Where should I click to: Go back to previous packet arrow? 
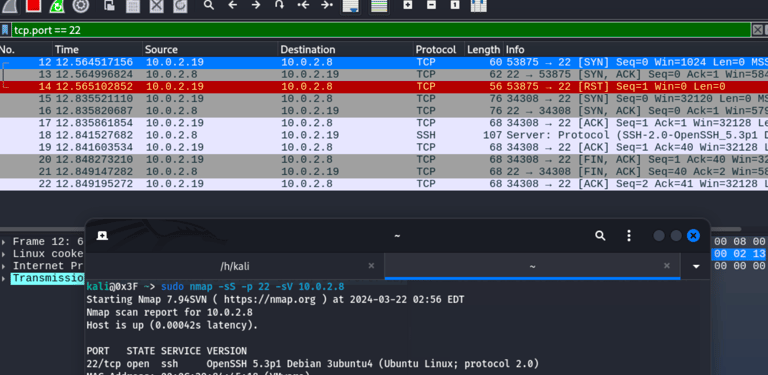point(232,5)
